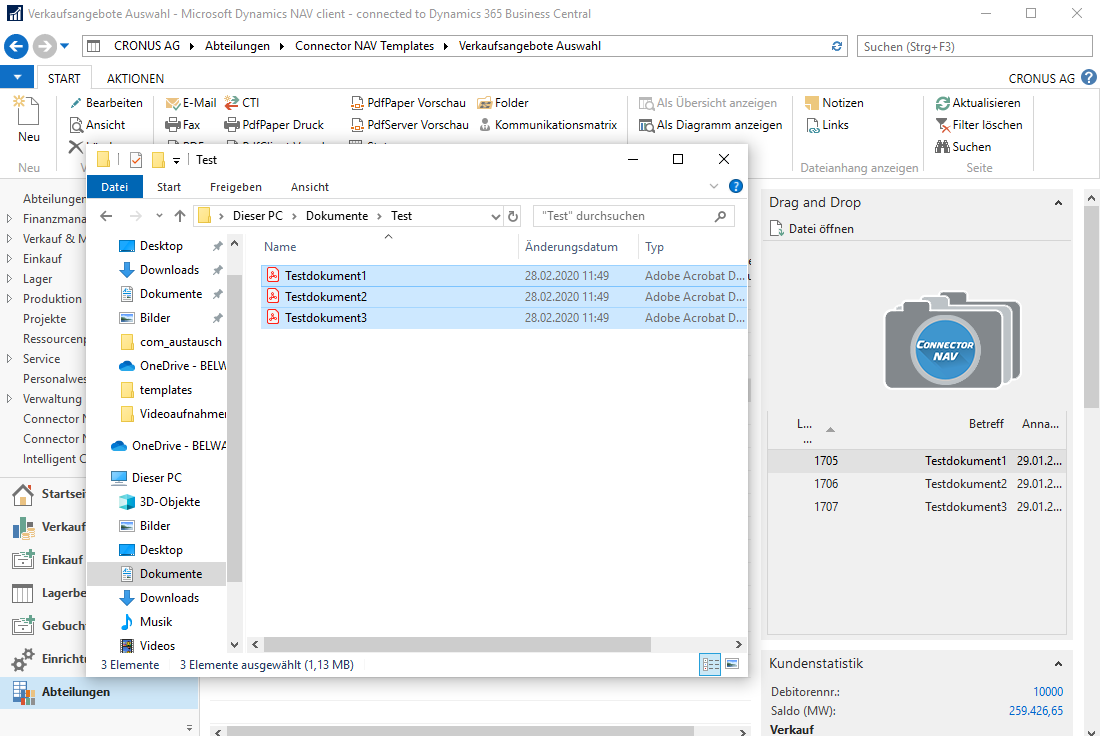Switch Explorer to details view icon
Viewport: 1100px width, 736px height.
point(710,664)
